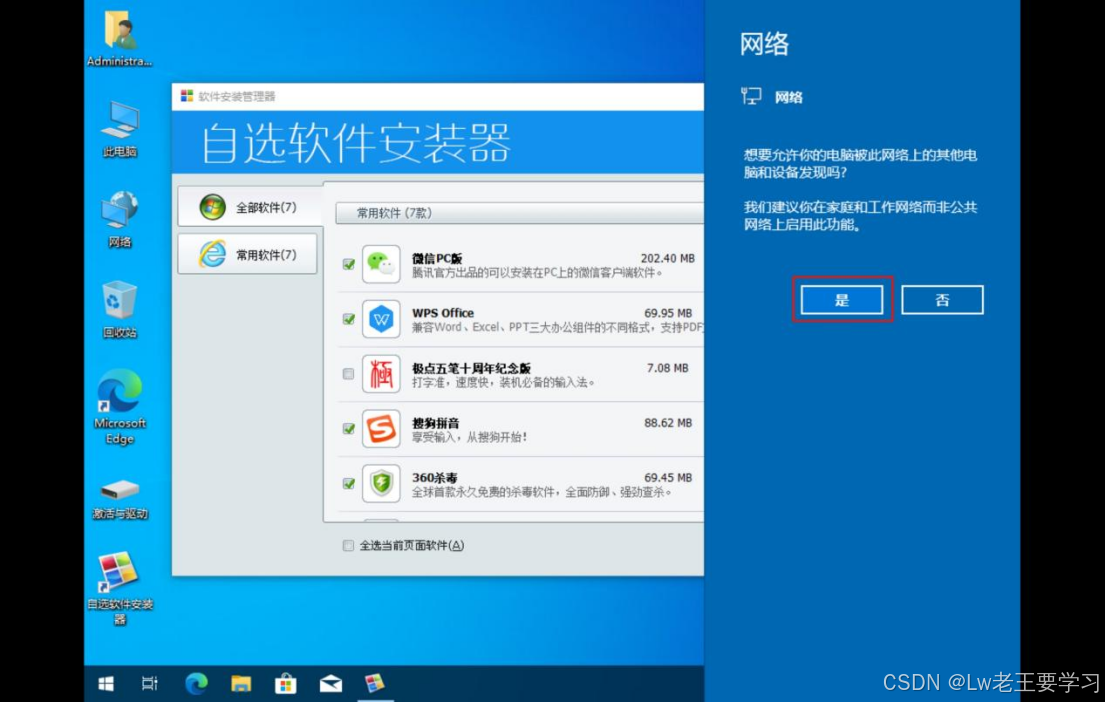Image resolution: width=1106 pixels, height=703 pixels.
Task: Click the 88.62 MB size text
Action: pos(668,423)
